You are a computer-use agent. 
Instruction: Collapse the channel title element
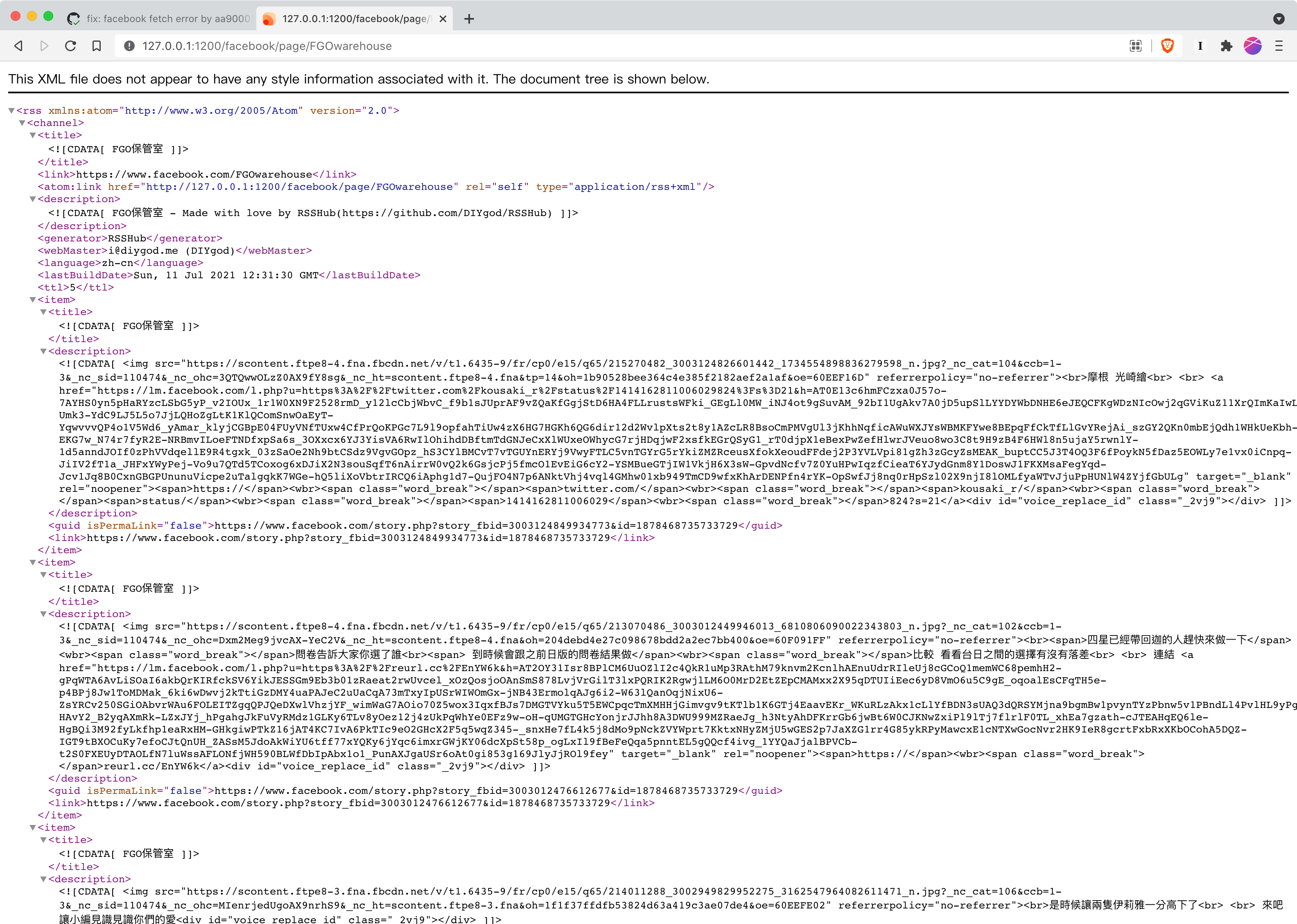click(x=33, y=135)
